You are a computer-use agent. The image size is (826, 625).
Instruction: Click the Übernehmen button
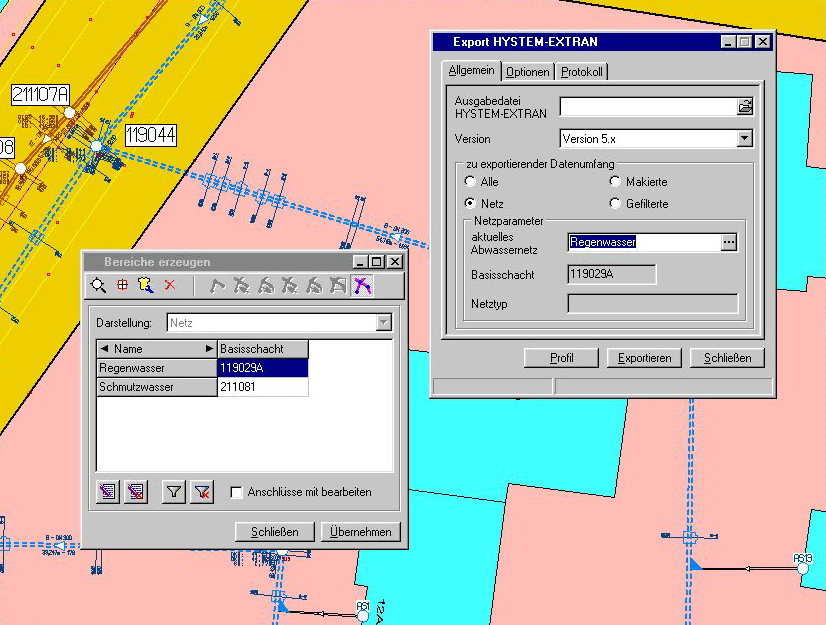click(361, 532)
